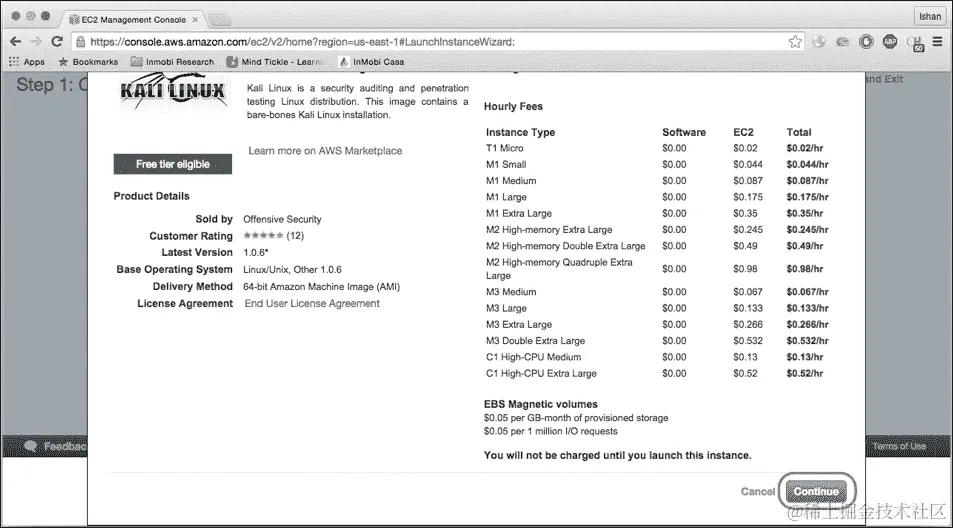Image resolution: width=953 pixels, height=528 pixels.
Task: Click M2 High-memory Quadruple Extra Large row
Action: (x=657, y=269)
